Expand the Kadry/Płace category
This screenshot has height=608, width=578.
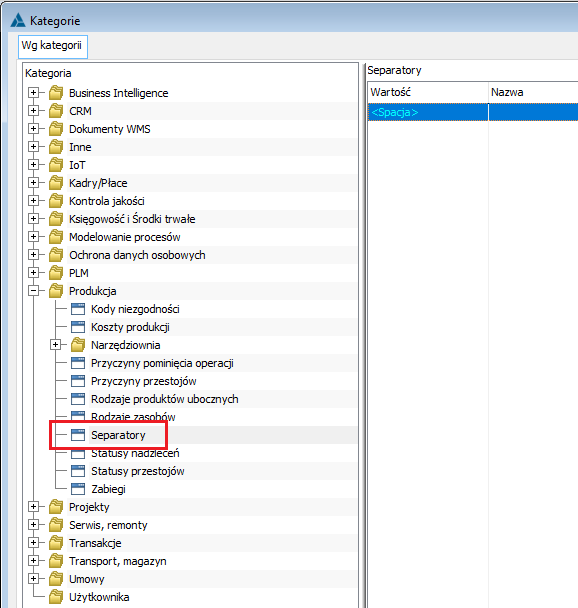[x=34, y=183]
